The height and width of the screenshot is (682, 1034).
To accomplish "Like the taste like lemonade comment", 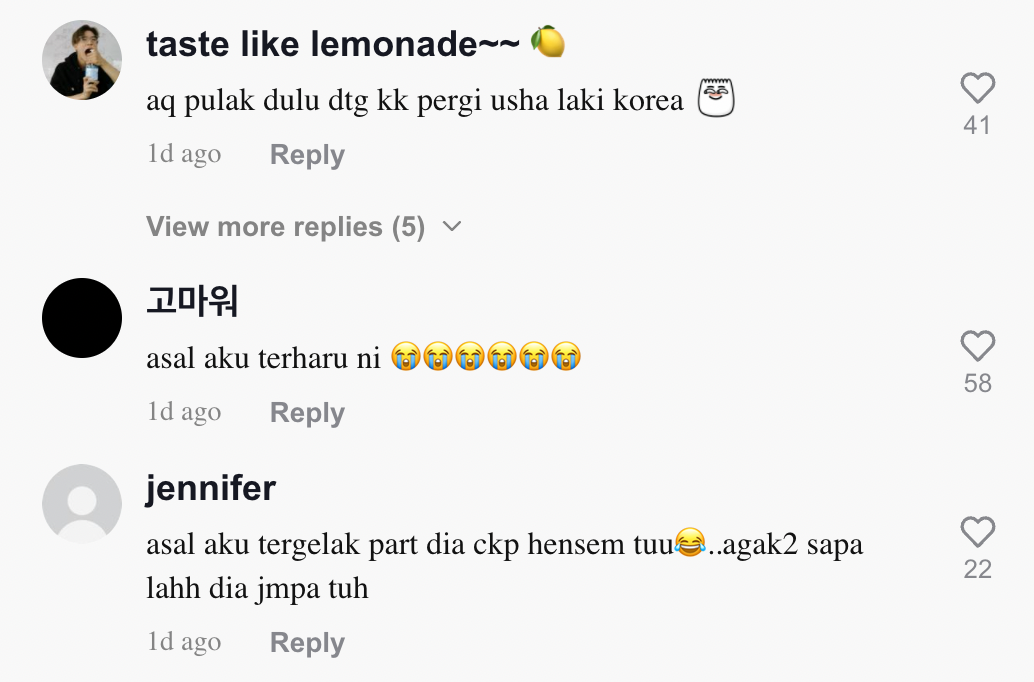I will pos(977,89).
